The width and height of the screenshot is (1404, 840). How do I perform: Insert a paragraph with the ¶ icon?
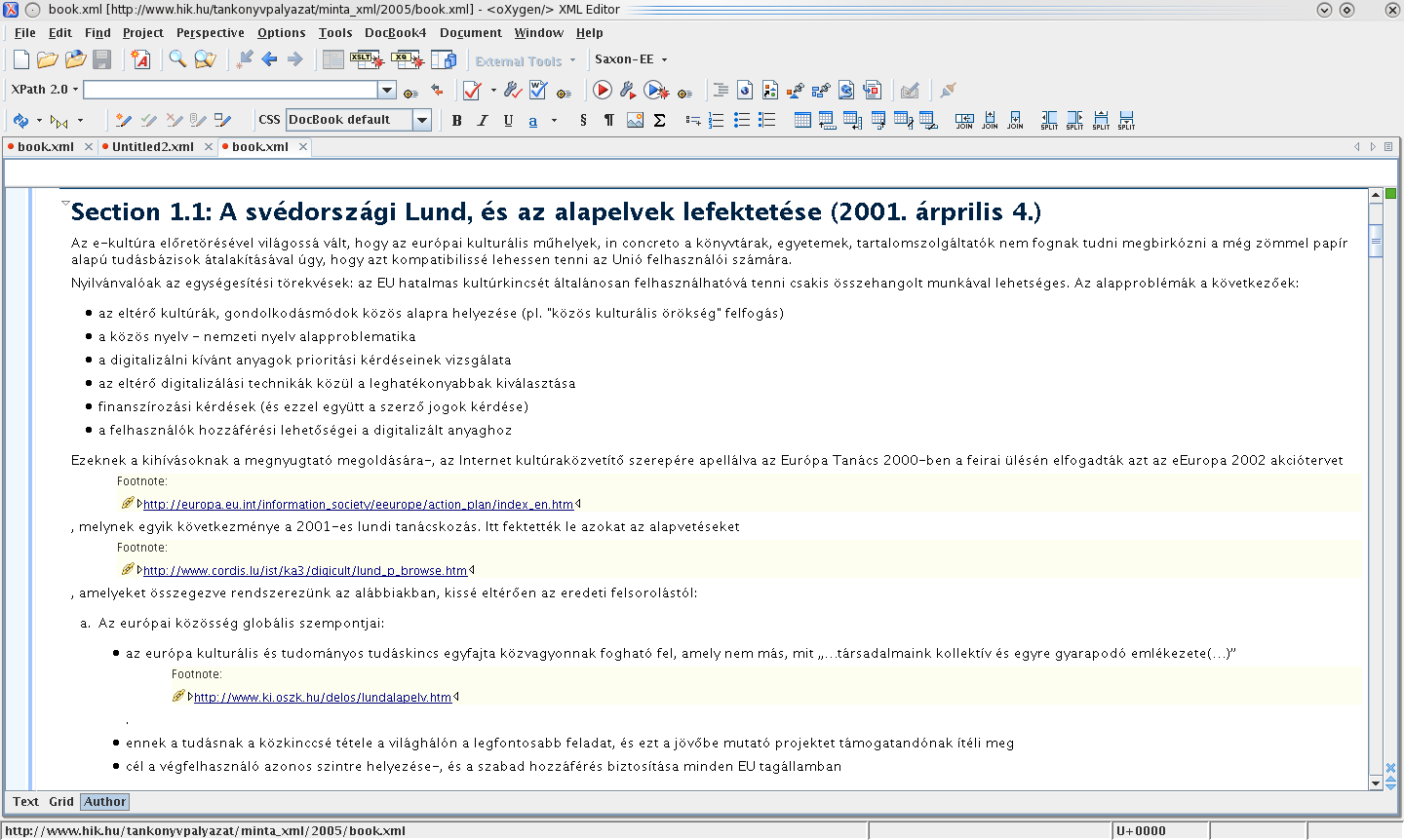click(608, 121)
